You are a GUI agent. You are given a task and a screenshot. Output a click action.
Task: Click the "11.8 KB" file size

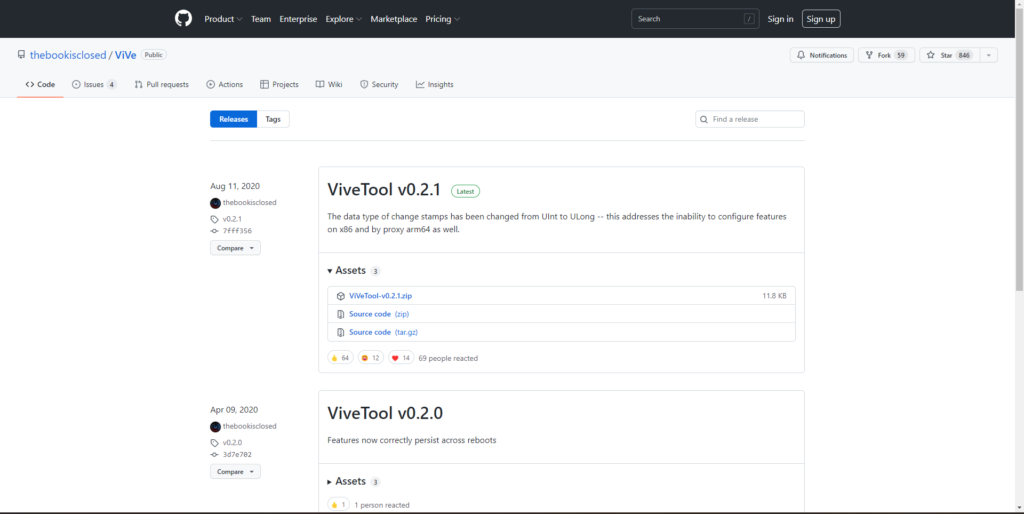775,296
